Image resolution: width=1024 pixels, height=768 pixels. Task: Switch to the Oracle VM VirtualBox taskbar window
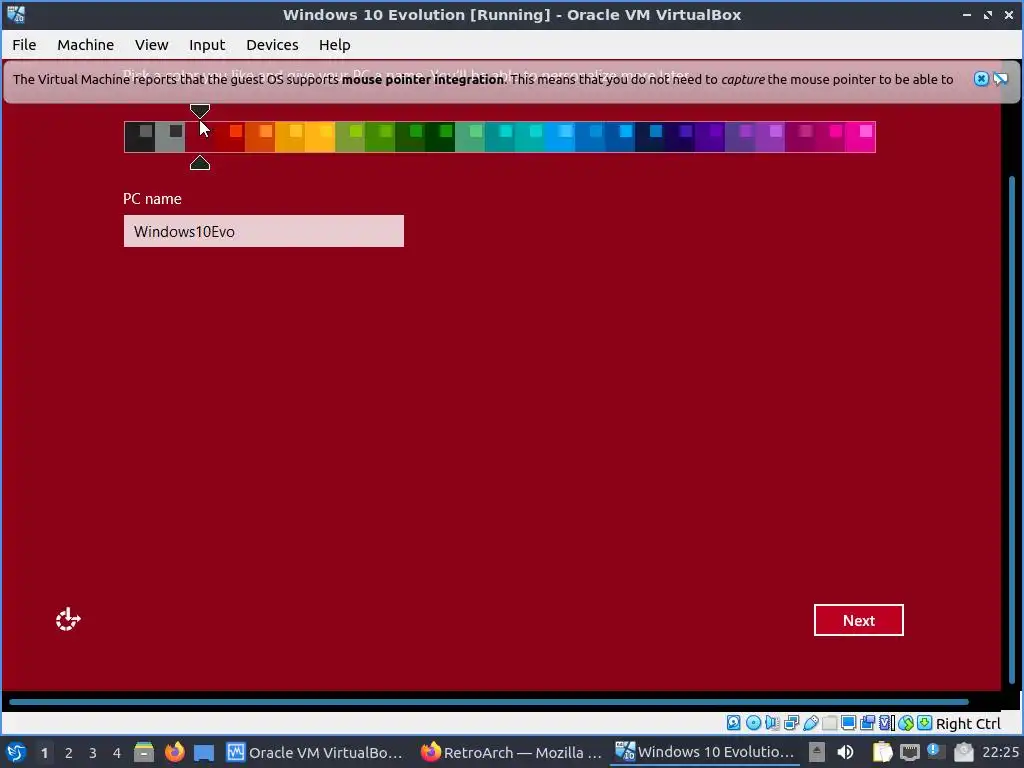point(315,752)
